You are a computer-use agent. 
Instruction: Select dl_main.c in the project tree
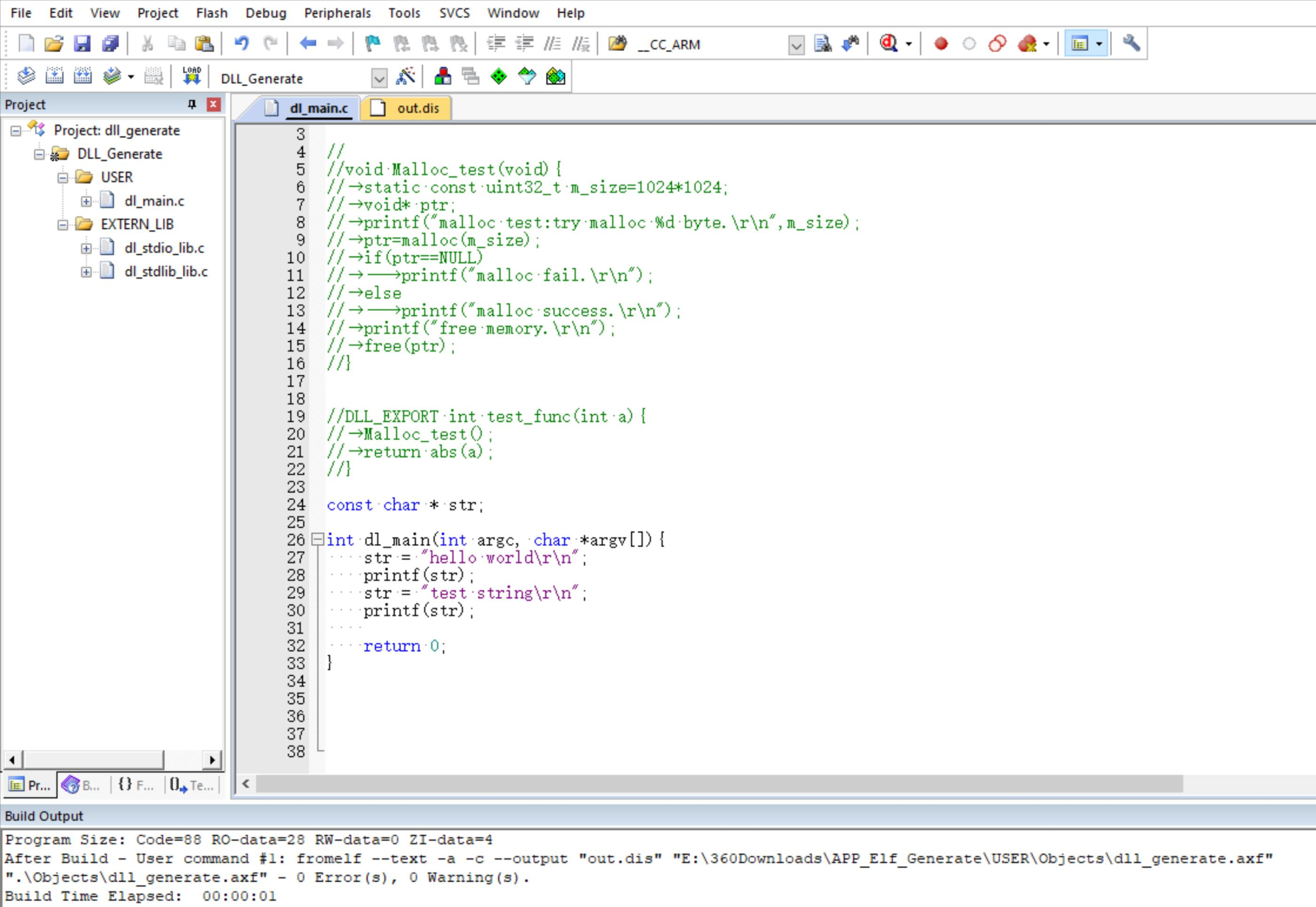(x=154, y=201)
